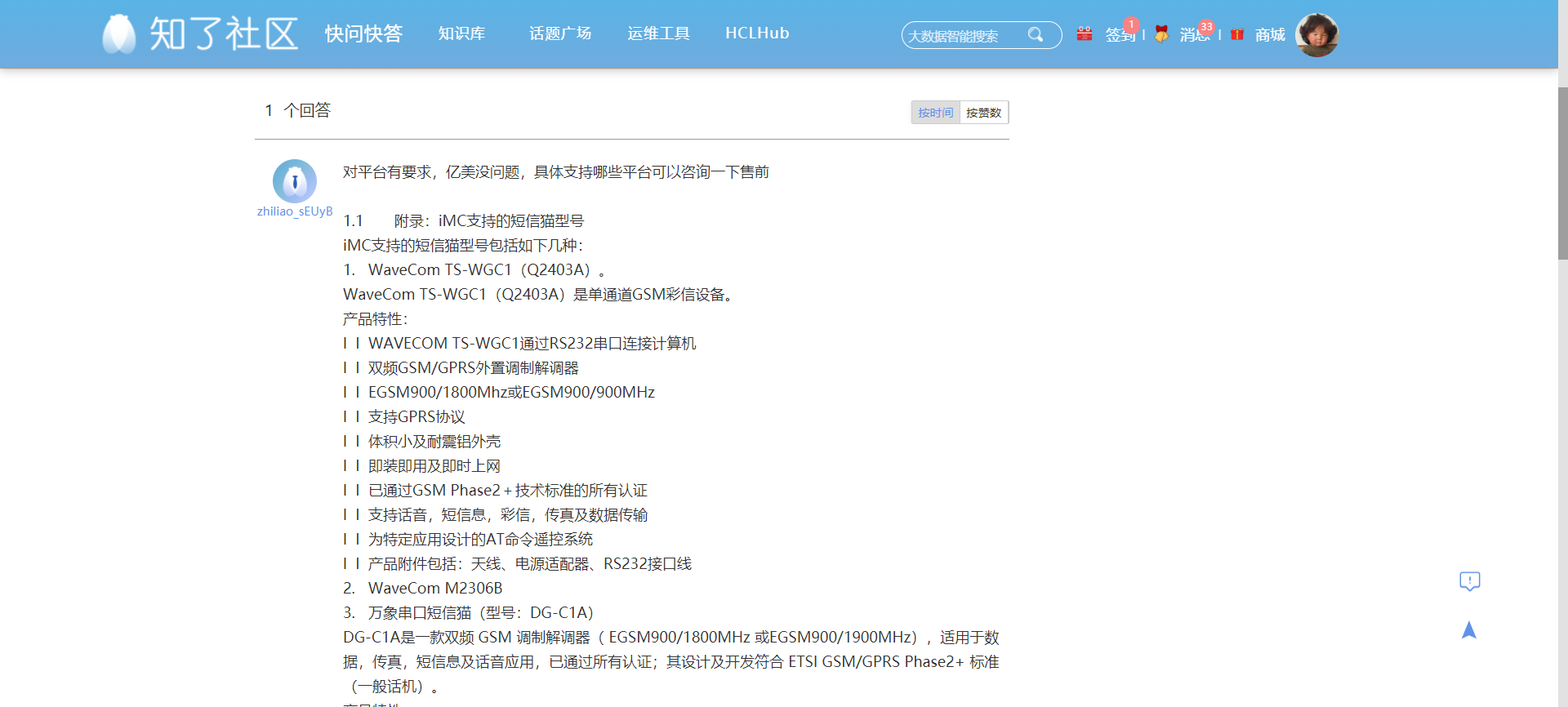This screenshot has width=1568, height=707.
Task: Open the answer author's avatar icon
Action: coord(295,181)
